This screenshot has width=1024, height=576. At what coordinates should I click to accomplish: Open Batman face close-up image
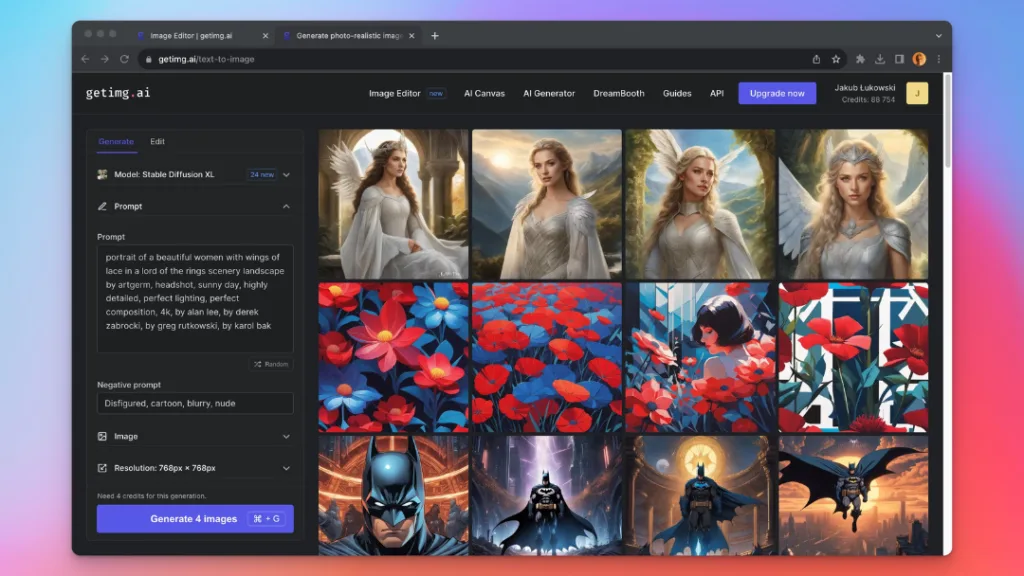point(394,496)
